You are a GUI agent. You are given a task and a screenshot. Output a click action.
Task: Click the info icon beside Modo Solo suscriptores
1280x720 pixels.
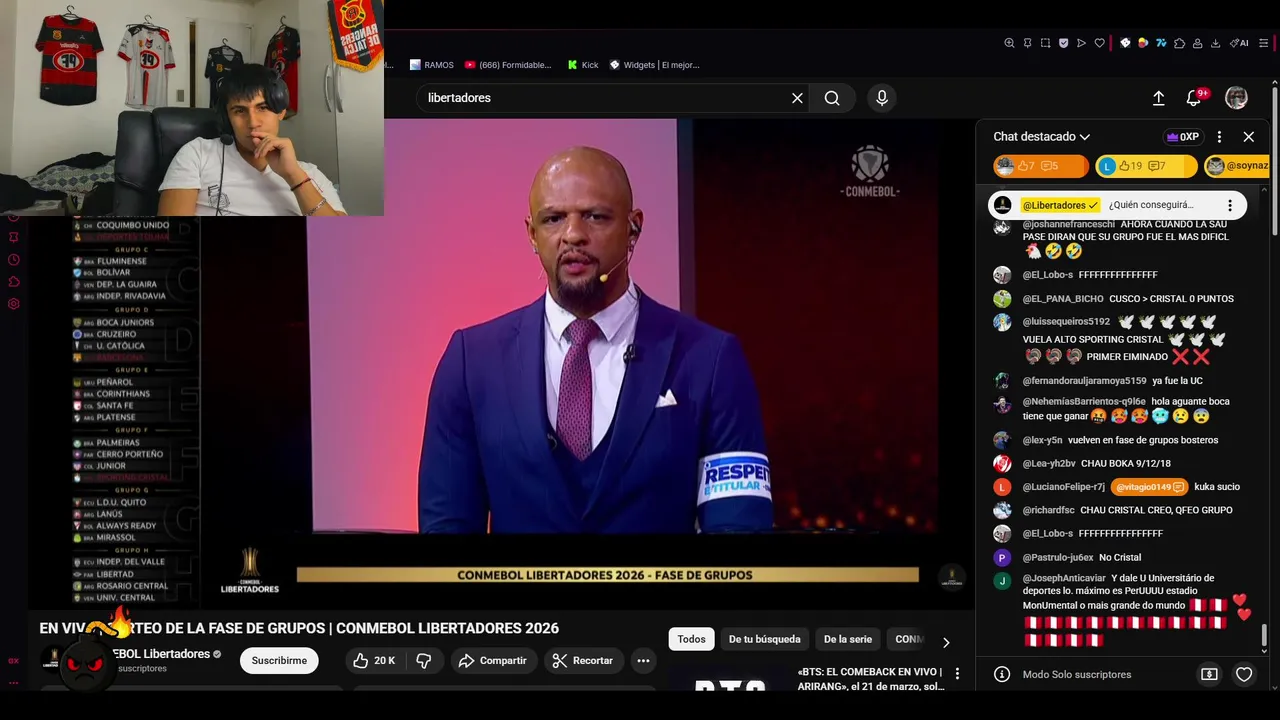pyautogui.click(x=1002, y=674)
